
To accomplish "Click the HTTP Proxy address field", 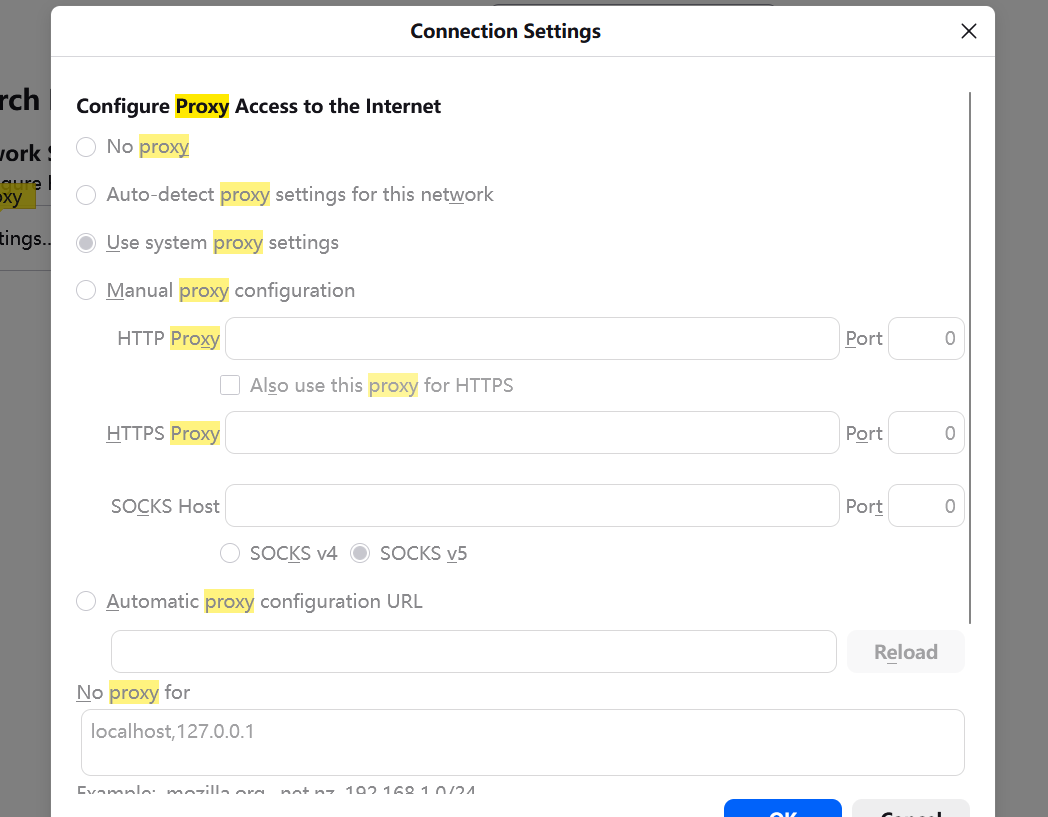I will [x=531, y=339].
